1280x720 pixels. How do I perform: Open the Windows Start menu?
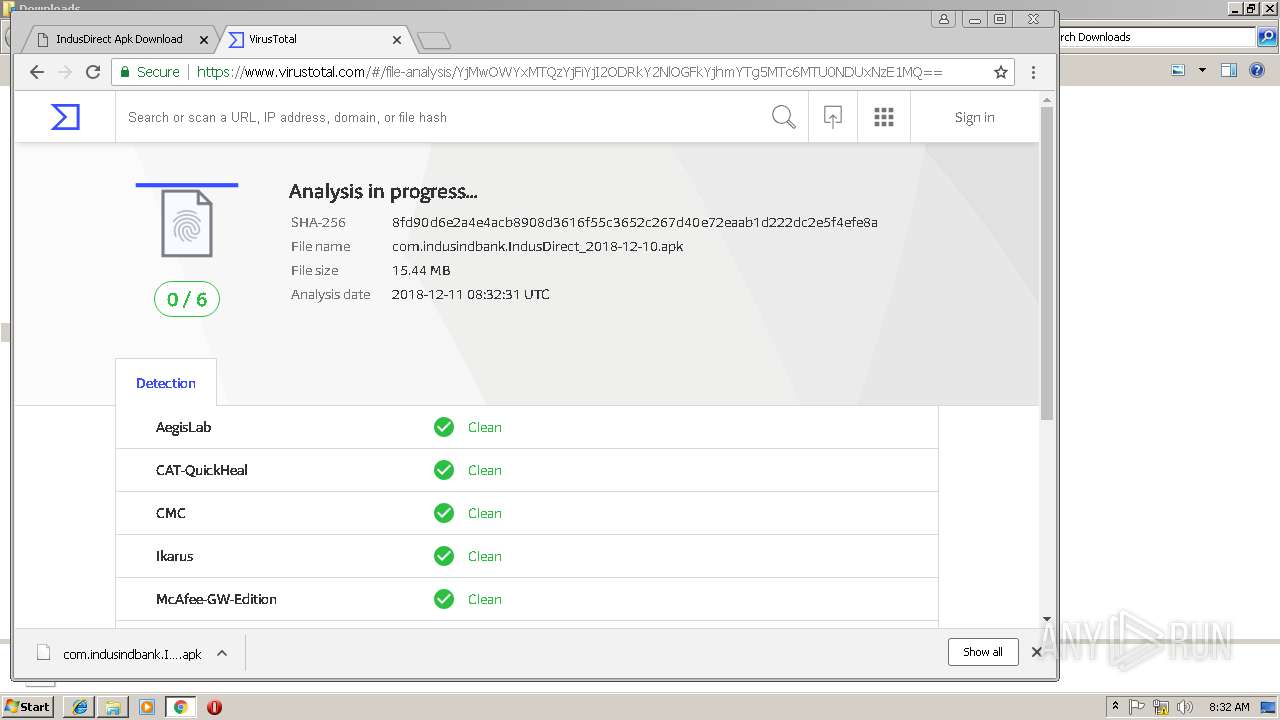[28, 706]
